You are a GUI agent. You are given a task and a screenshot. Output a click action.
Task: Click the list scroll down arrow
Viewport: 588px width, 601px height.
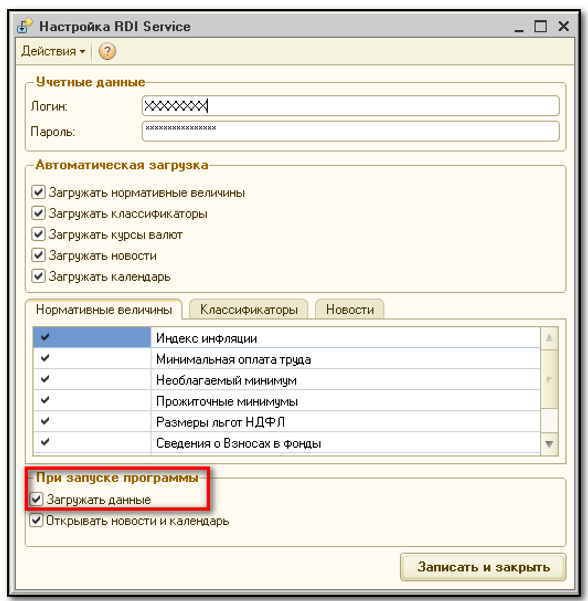tap(549, 444)
